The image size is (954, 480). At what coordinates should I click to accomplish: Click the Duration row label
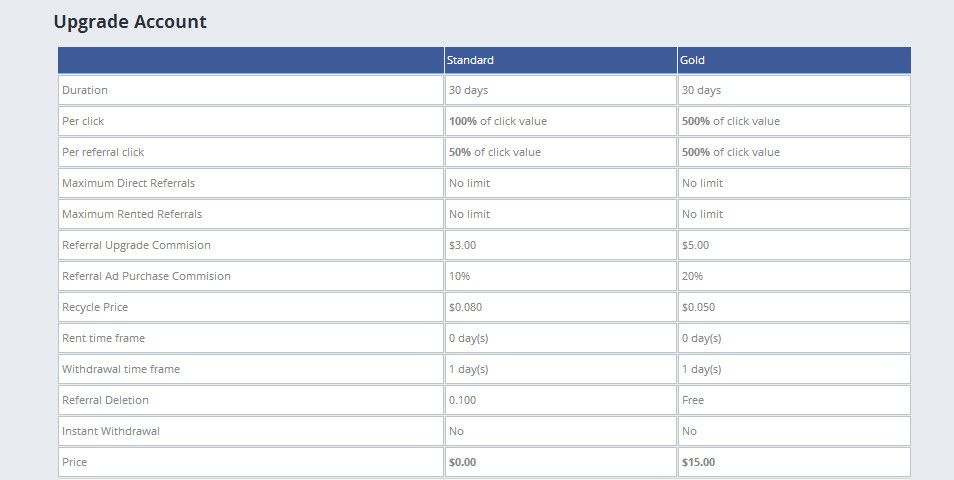85,90
